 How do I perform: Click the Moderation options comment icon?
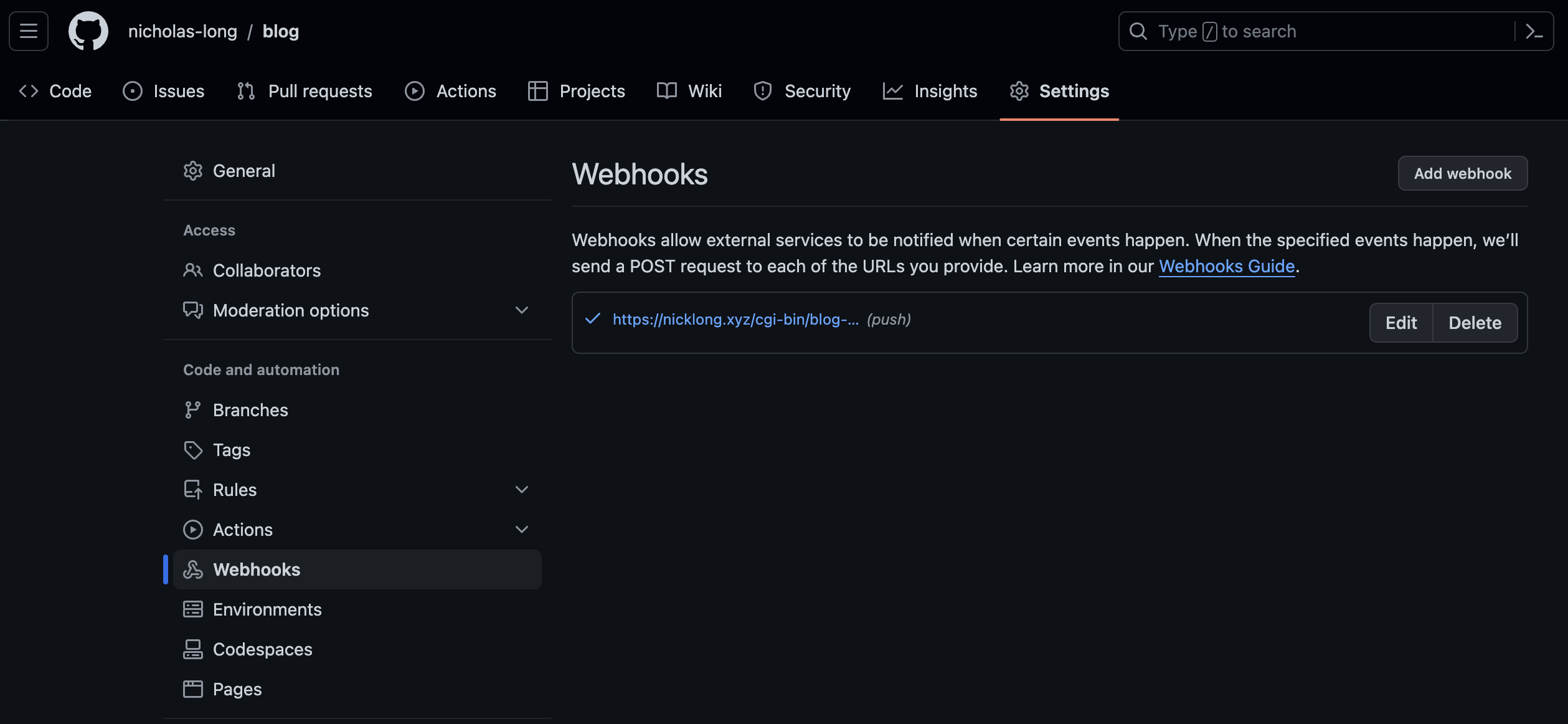click(193, 310)
